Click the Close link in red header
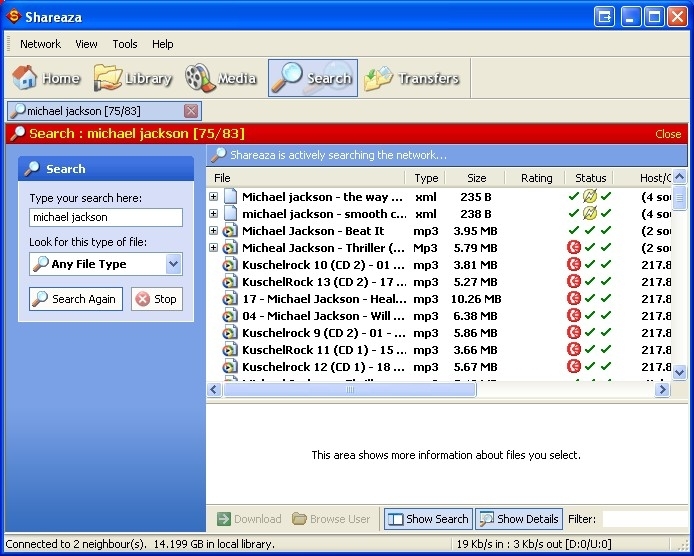This screenshot has width=694, height=556. (668, 134)
